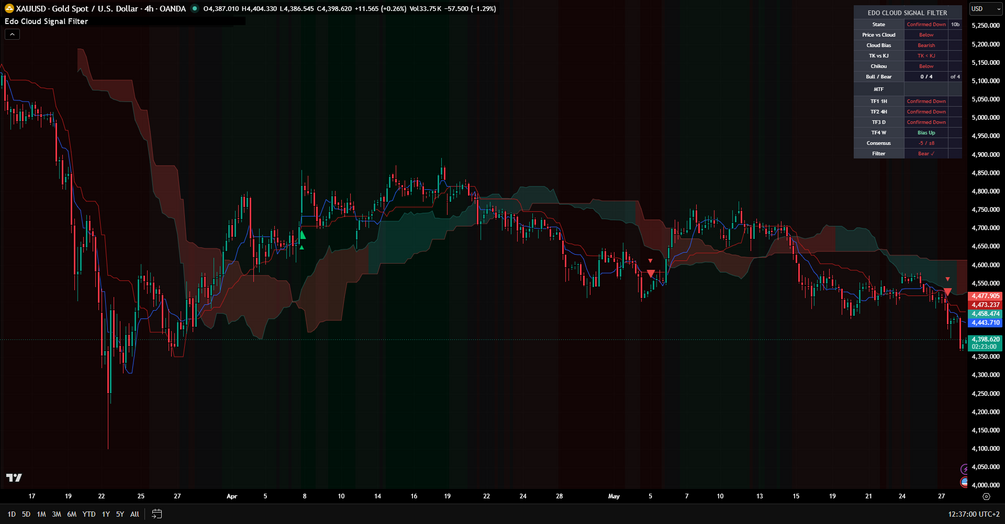
Task: Select Edo Cloud Signal Filter indicator label
Action: pos(46,21)
